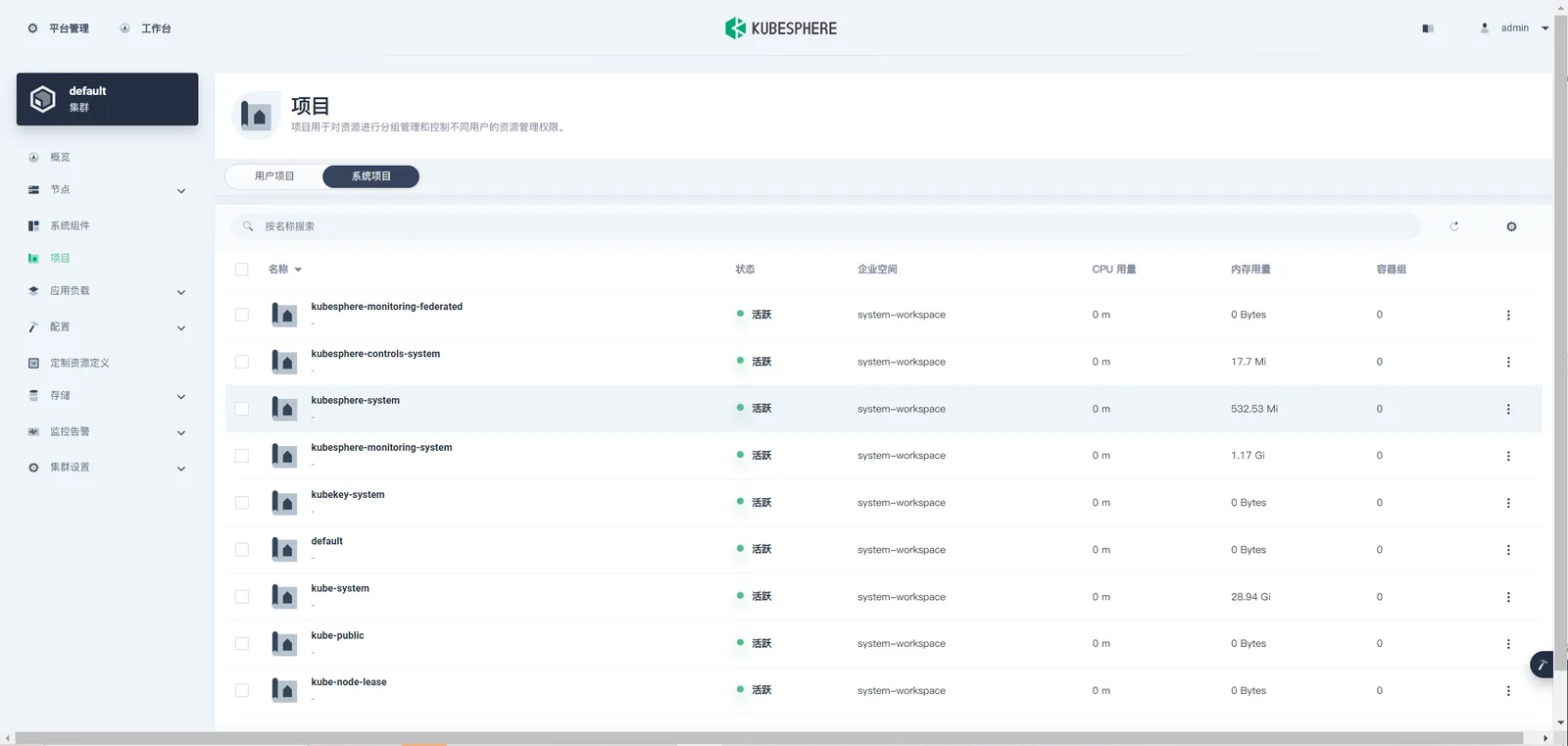
Task: Check the kube-system row checkbox
Action: point(242,597)
